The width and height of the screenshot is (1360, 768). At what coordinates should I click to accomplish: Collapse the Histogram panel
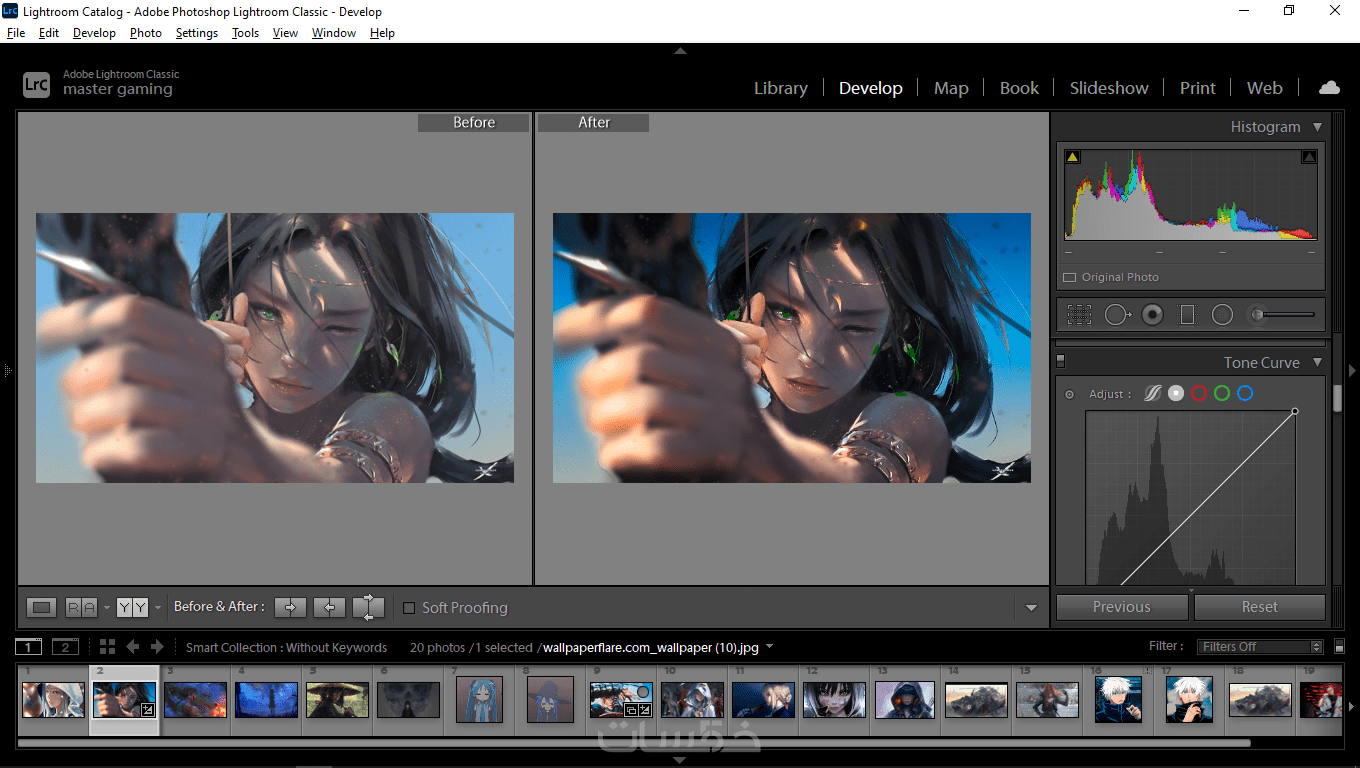(x=1317, y=127)
